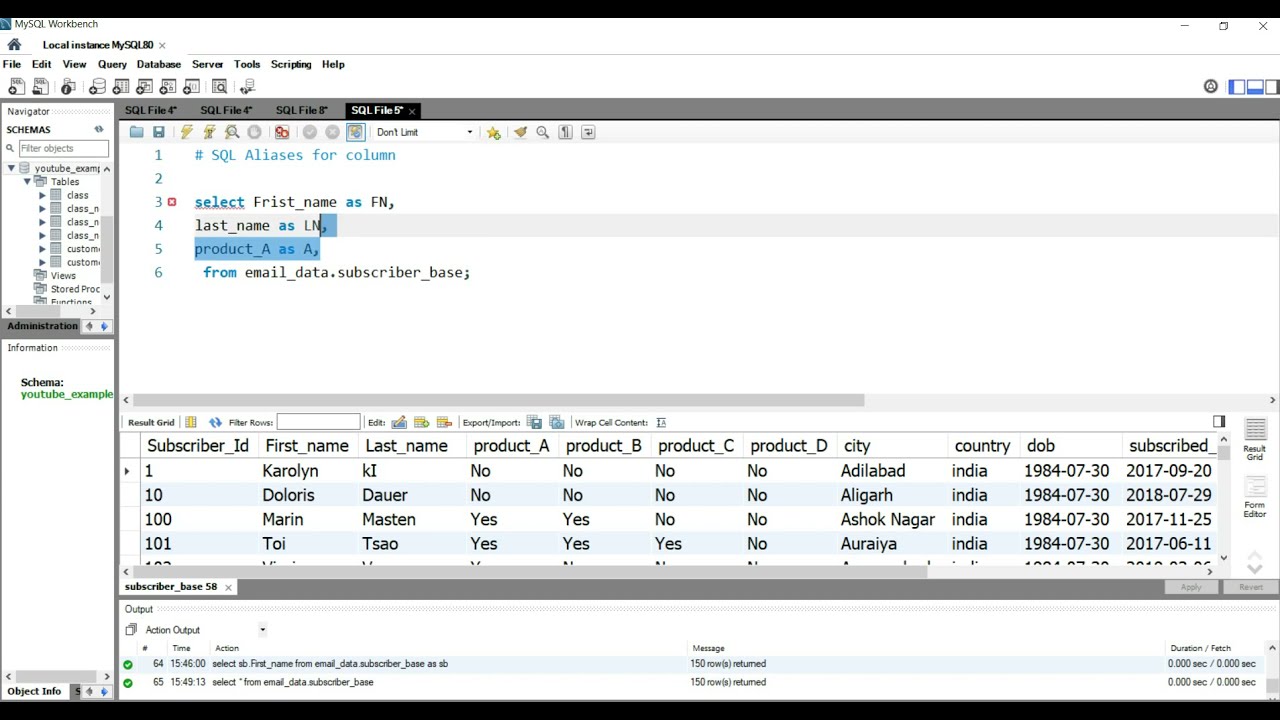The image size is (1280, 720).
Task: Click the edit current row pencil icon
Action: 399,422
